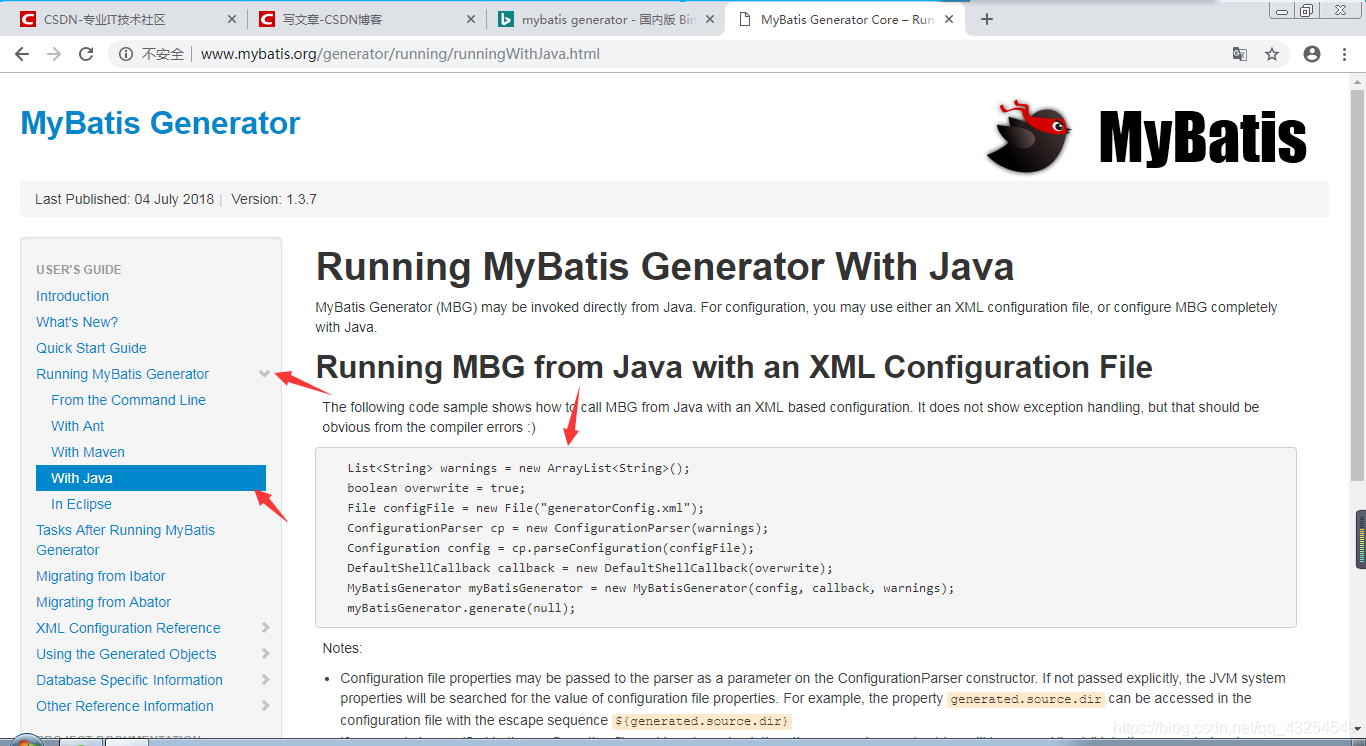Select the highlighted With Java item
This screenshot has height=746, width=1366.
pos(151,478)
